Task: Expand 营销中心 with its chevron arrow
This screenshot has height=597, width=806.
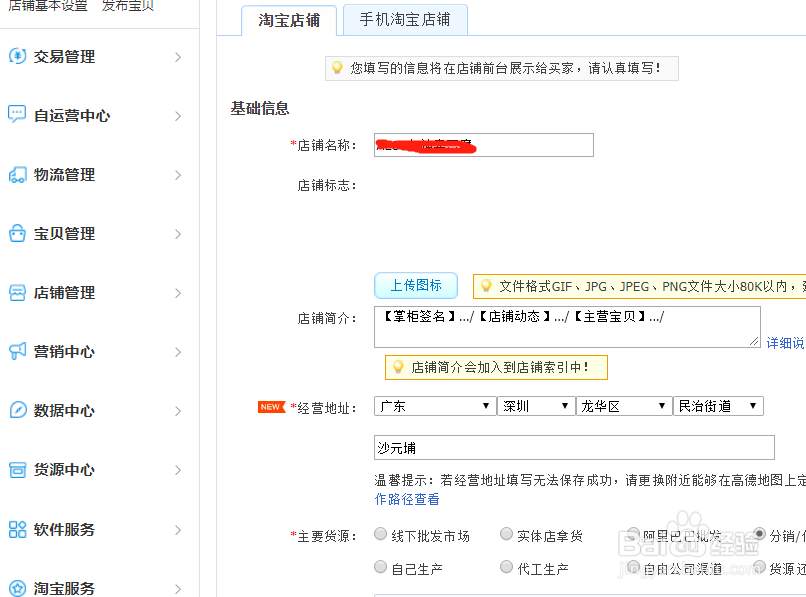Action: tap(178, 352)
